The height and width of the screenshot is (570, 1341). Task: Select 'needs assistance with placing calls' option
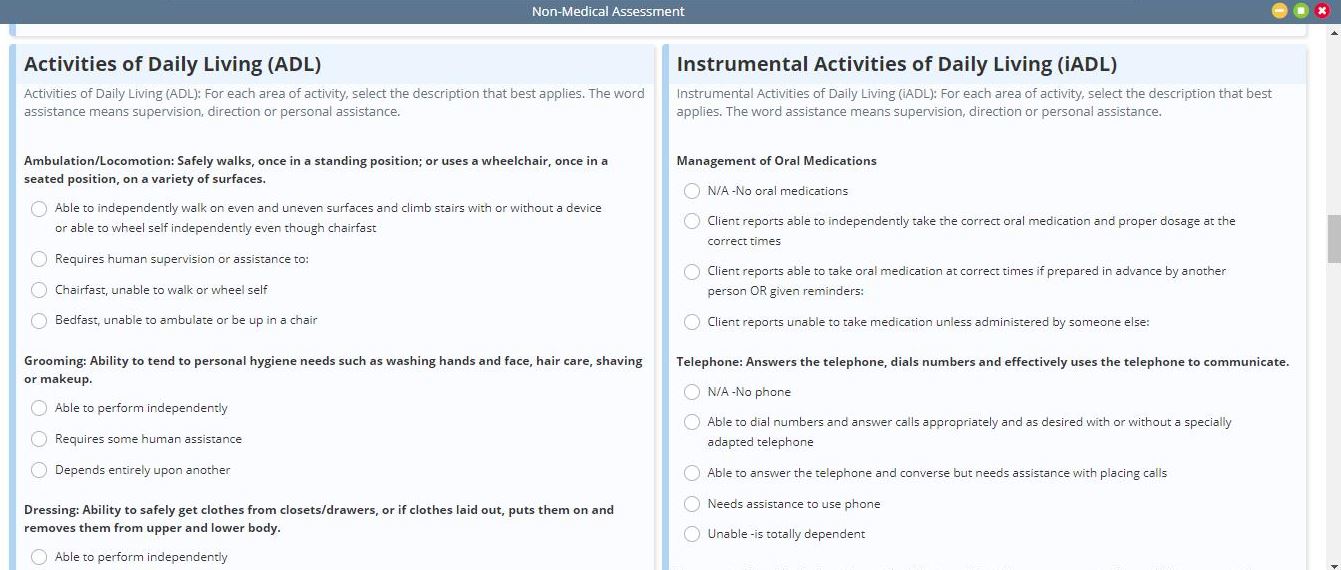point(691,473)
